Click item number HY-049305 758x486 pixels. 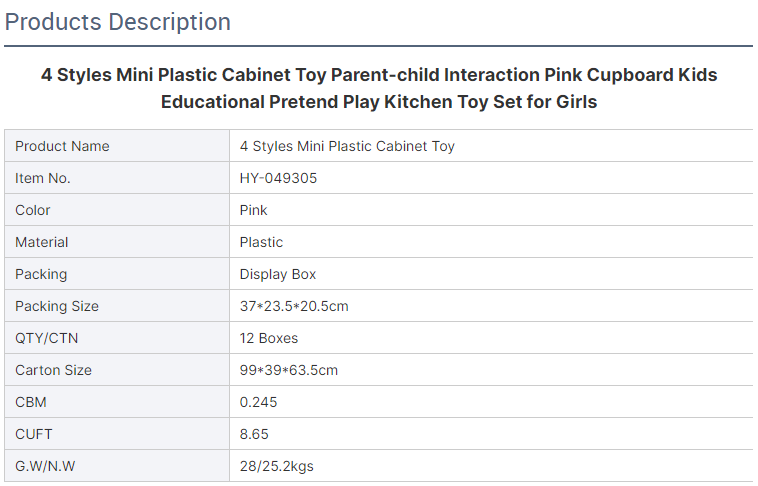point(278,178)
